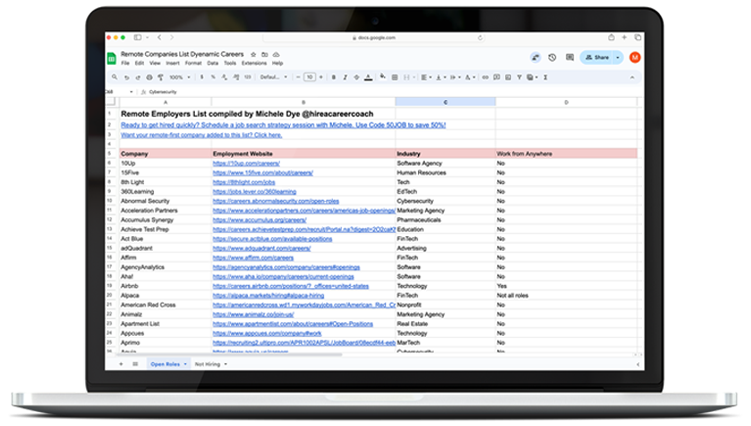Open the Format menu
Image resolution: width=751 pixels, height=426 pixels.
click(193, 63)
